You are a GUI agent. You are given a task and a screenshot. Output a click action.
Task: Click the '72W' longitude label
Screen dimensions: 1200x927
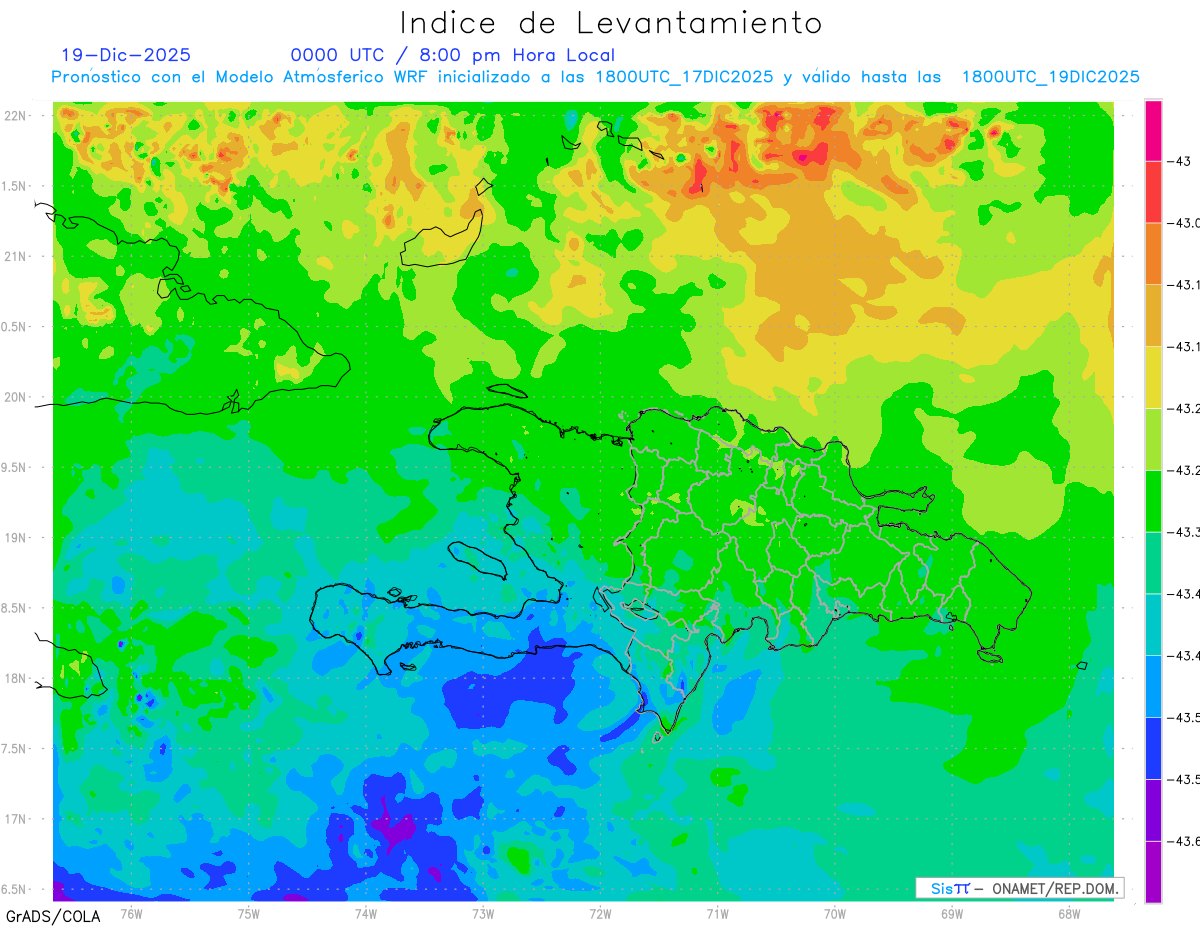pos(600,914)
